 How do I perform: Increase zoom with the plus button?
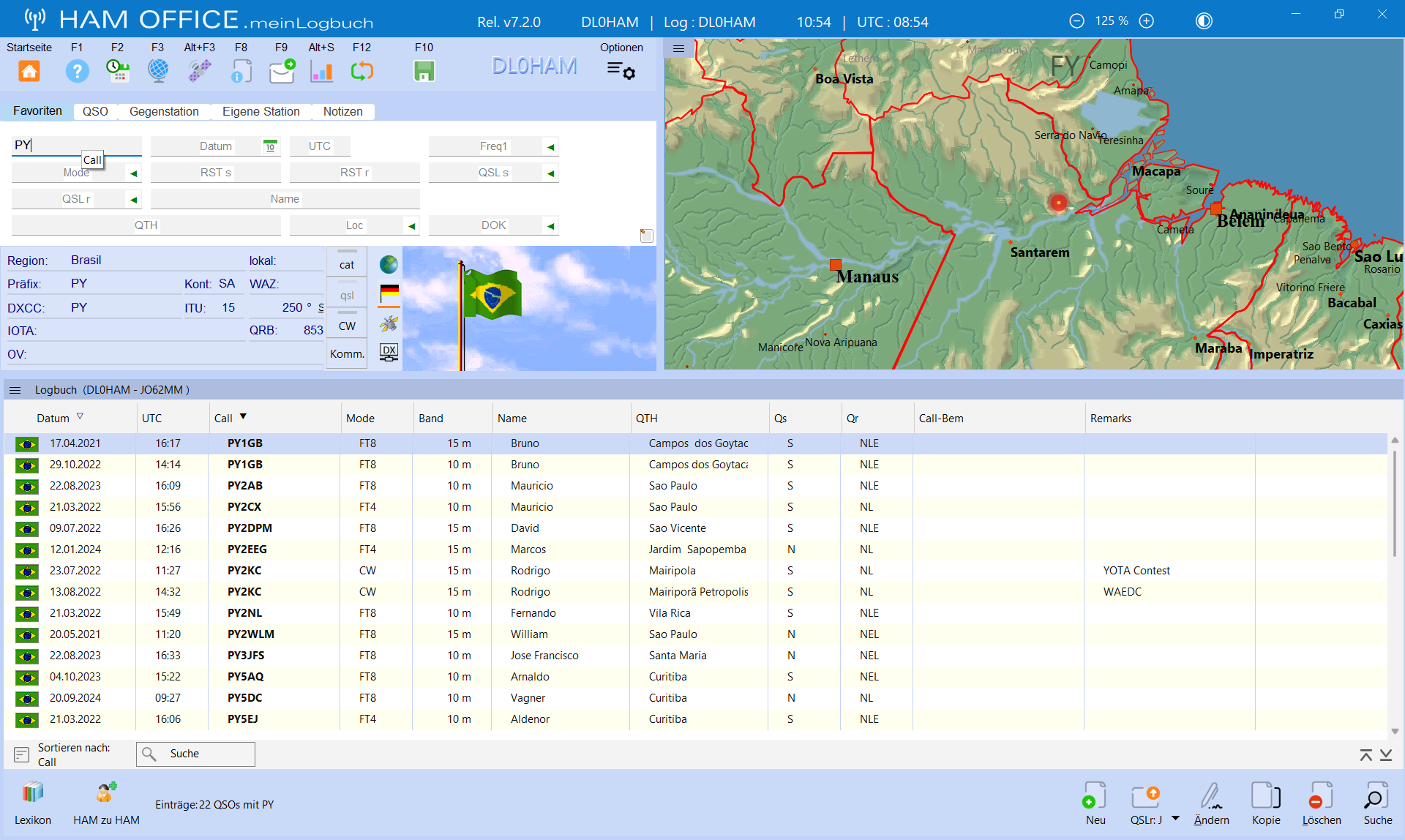point(1147,21)
